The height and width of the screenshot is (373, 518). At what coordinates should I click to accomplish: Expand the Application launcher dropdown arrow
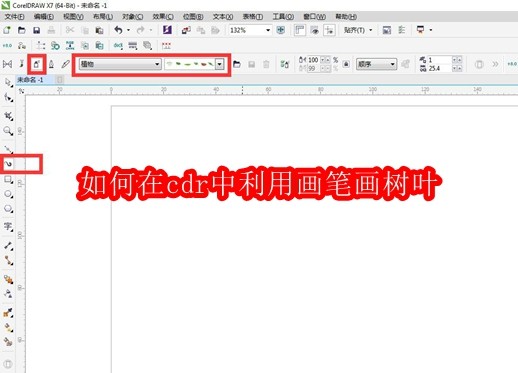(431, 30)
